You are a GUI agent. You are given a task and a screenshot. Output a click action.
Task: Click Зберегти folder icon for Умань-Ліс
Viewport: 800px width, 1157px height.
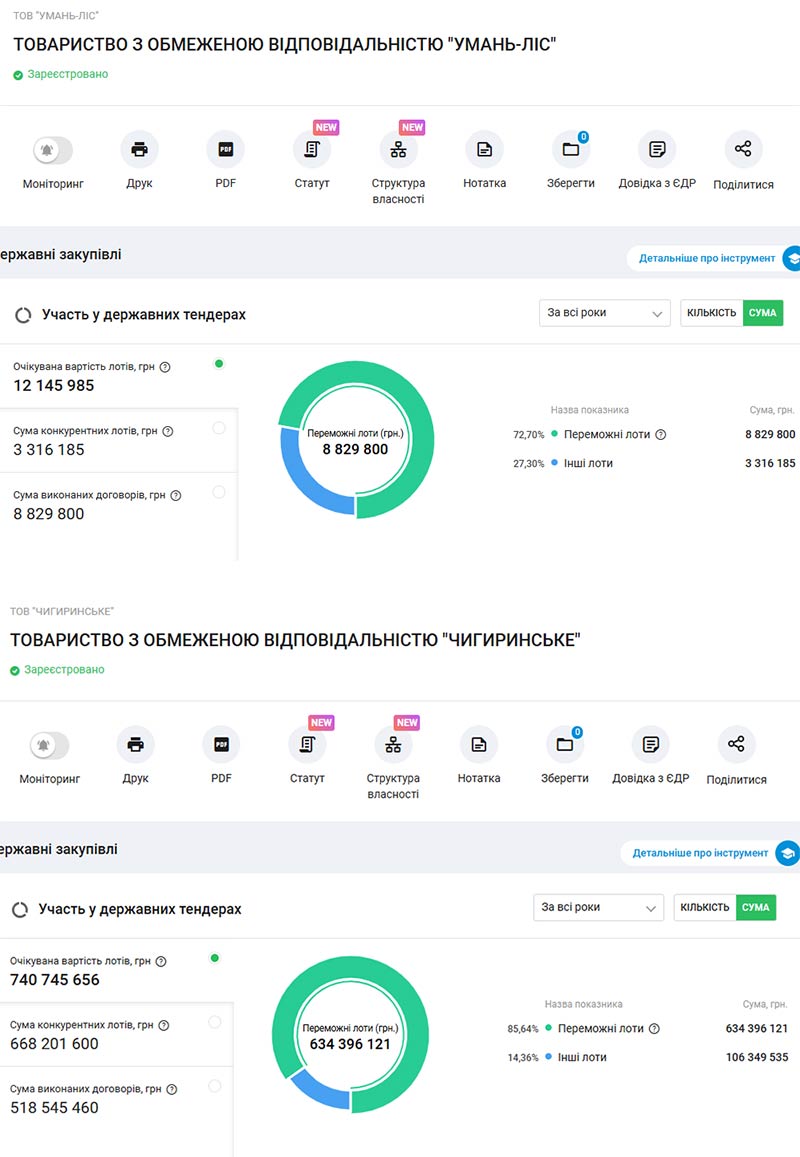tap(570, 150)
